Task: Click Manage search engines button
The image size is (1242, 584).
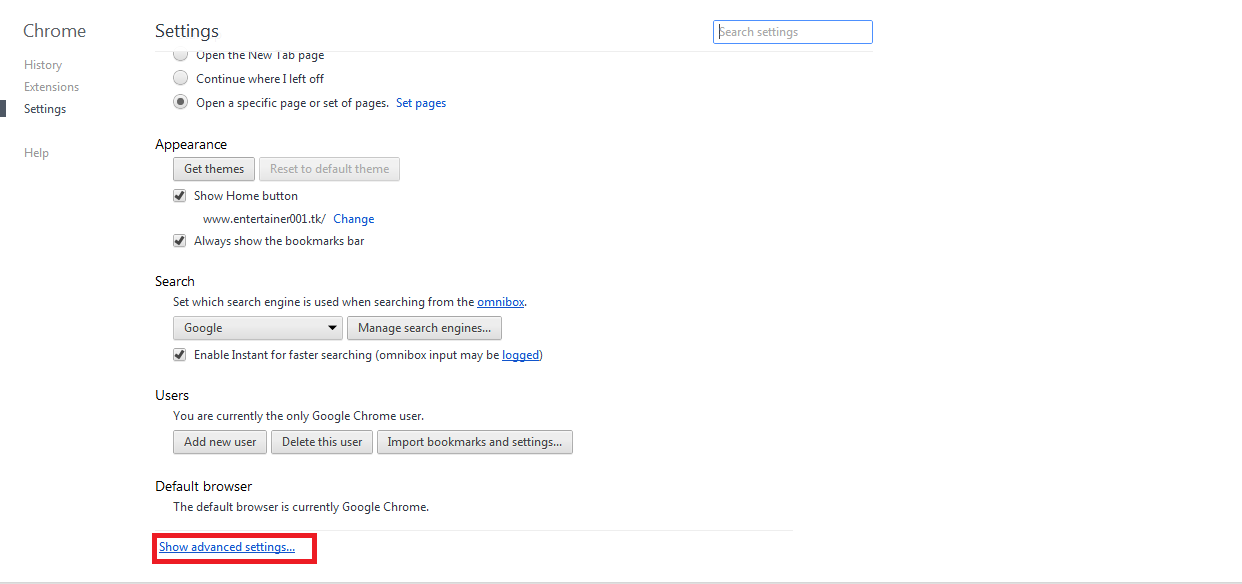Action: coord(424,328)
